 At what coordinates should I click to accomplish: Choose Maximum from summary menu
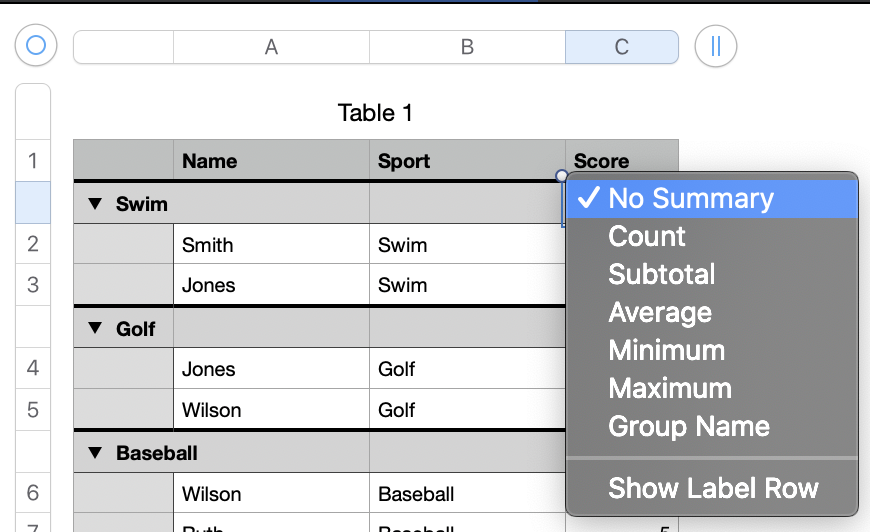coord(669,388)
